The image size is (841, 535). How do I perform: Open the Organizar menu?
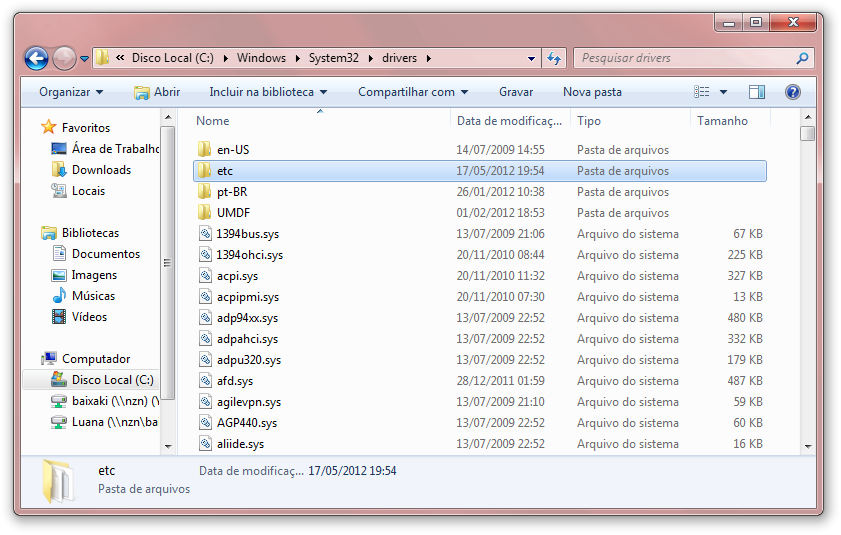[71, 92]
